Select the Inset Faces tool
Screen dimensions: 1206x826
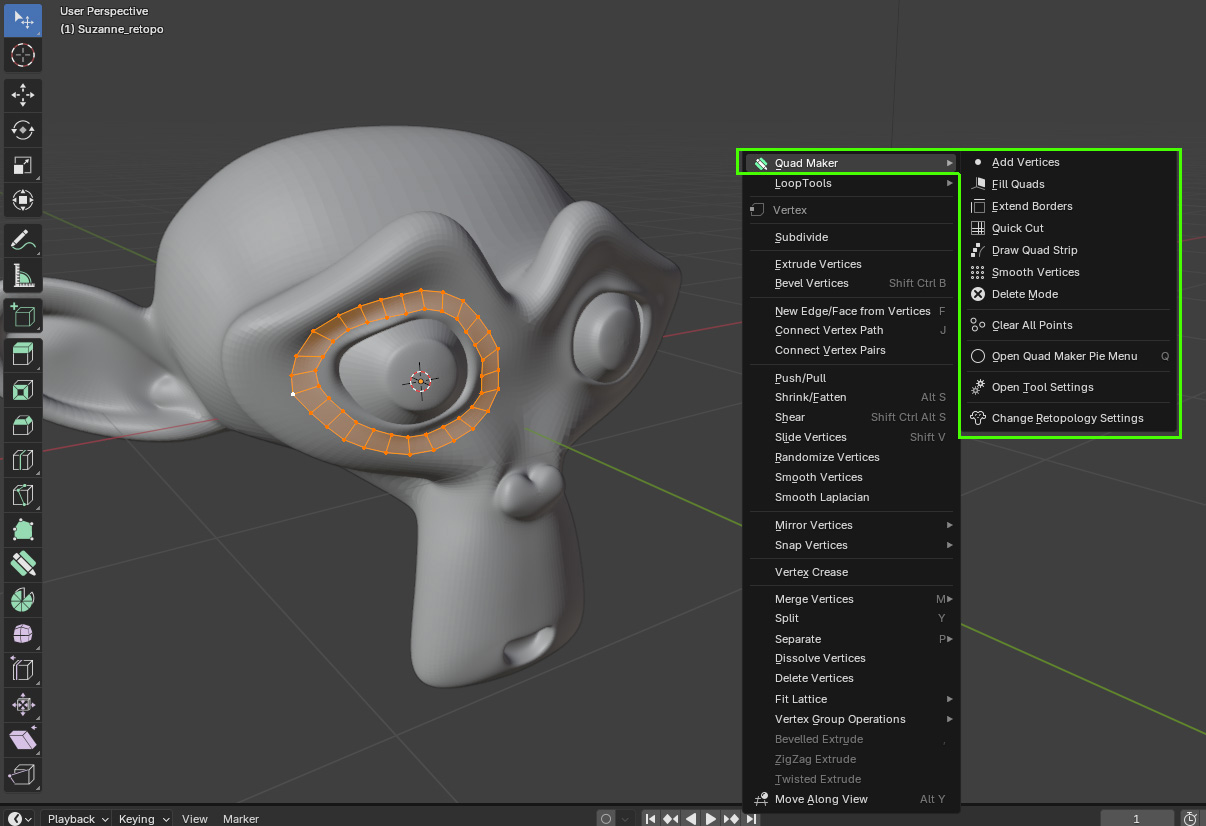pos(23,390)
